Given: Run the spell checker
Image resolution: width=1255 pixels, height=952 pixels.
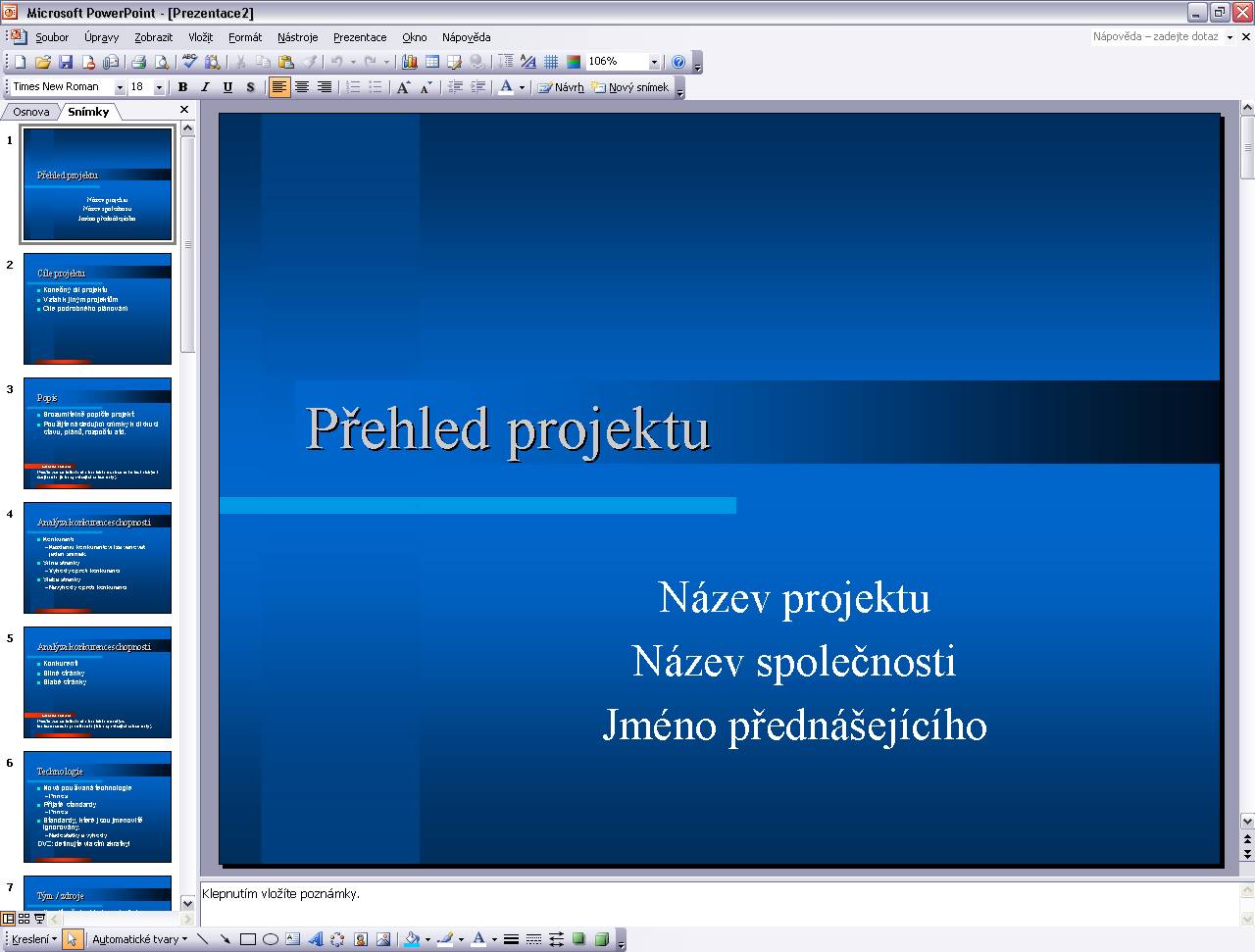Looking at the screenshot, I should [188, 61].
